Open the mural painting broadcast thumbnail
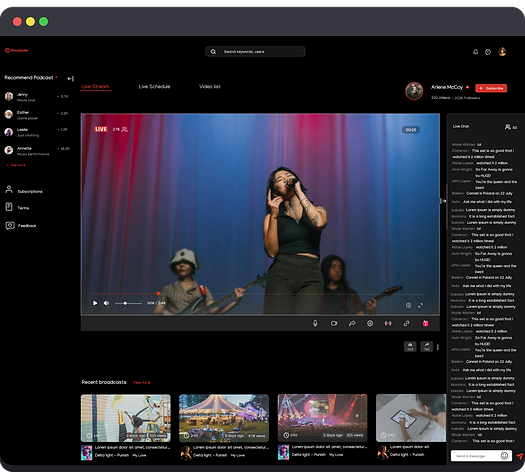525x472 pixels. pyautogui.click(x=126, y=418)
